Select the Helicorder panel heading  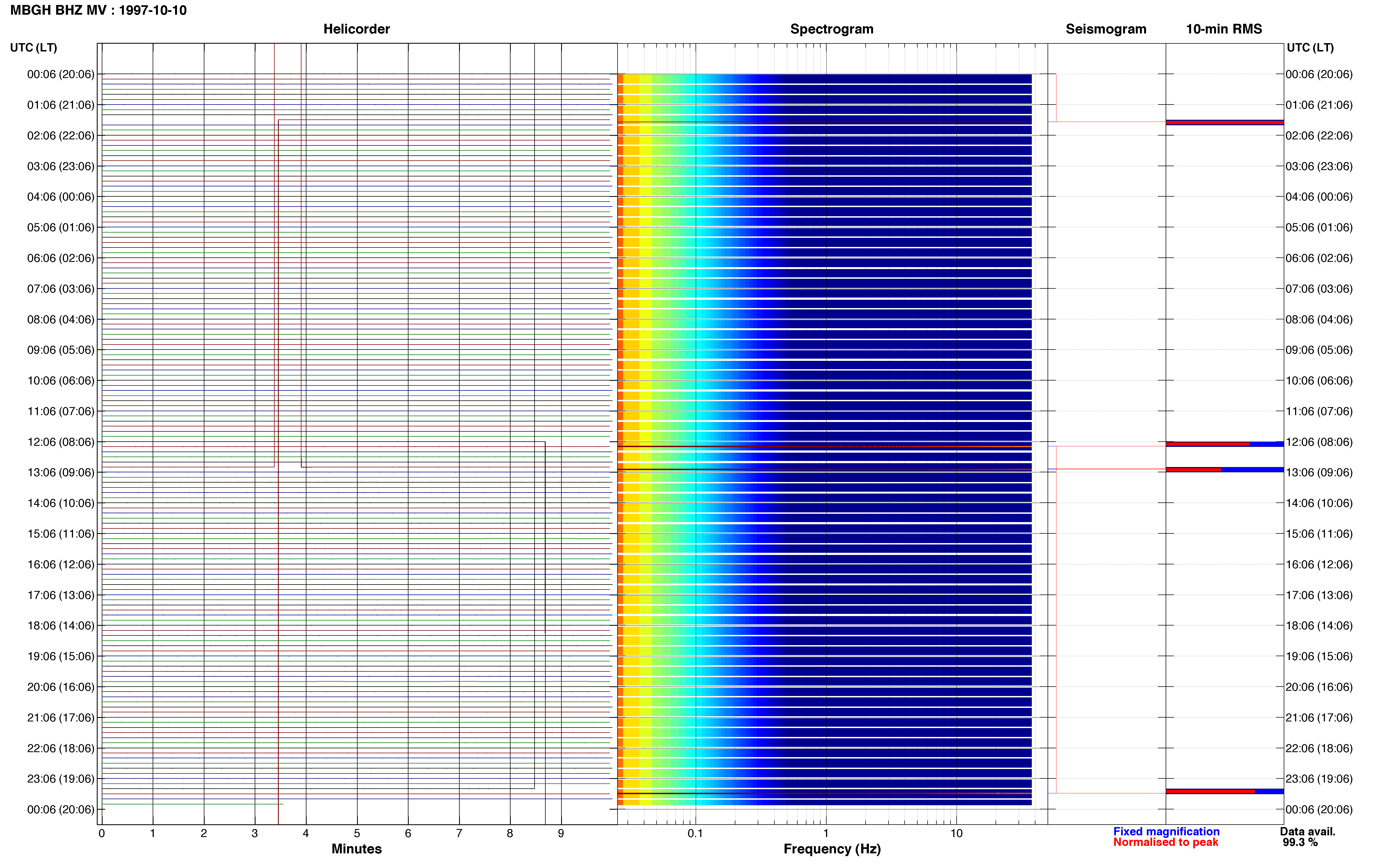tap(356, 29)
